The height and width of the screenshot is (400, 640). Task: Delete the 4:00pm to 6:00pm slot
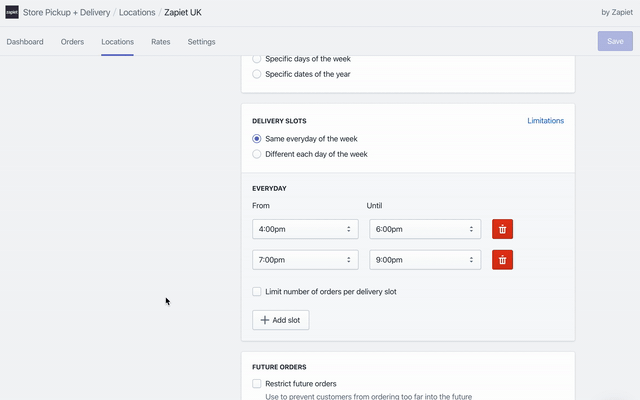point(502,229)
